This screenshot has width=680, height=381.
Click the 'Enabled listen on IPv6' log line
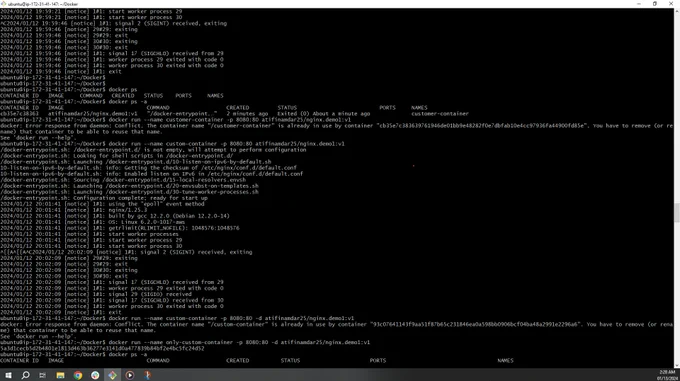(x=151, y=174)
